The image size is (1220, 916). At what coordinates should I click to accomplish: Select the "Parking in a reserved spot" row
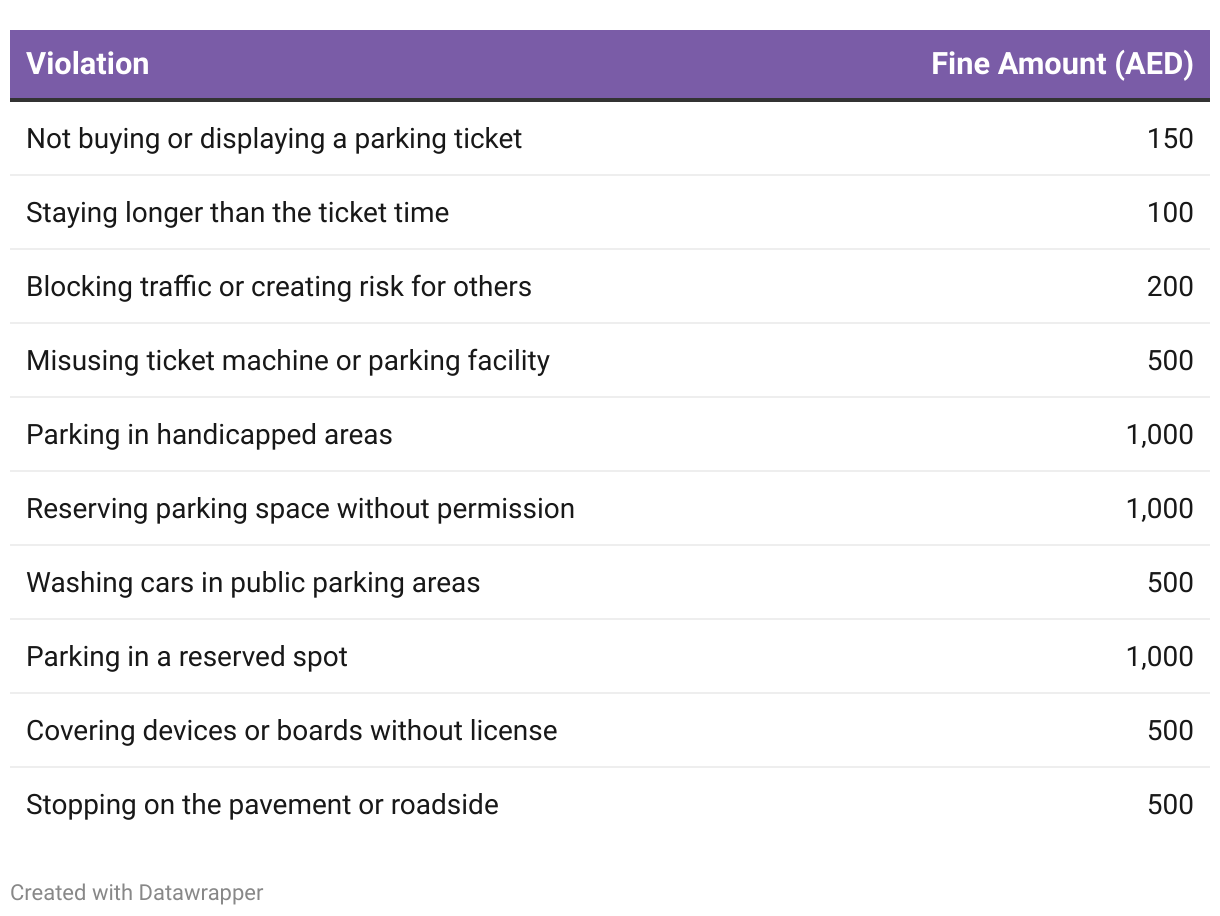pyautogui.click(x=187, y=656)
